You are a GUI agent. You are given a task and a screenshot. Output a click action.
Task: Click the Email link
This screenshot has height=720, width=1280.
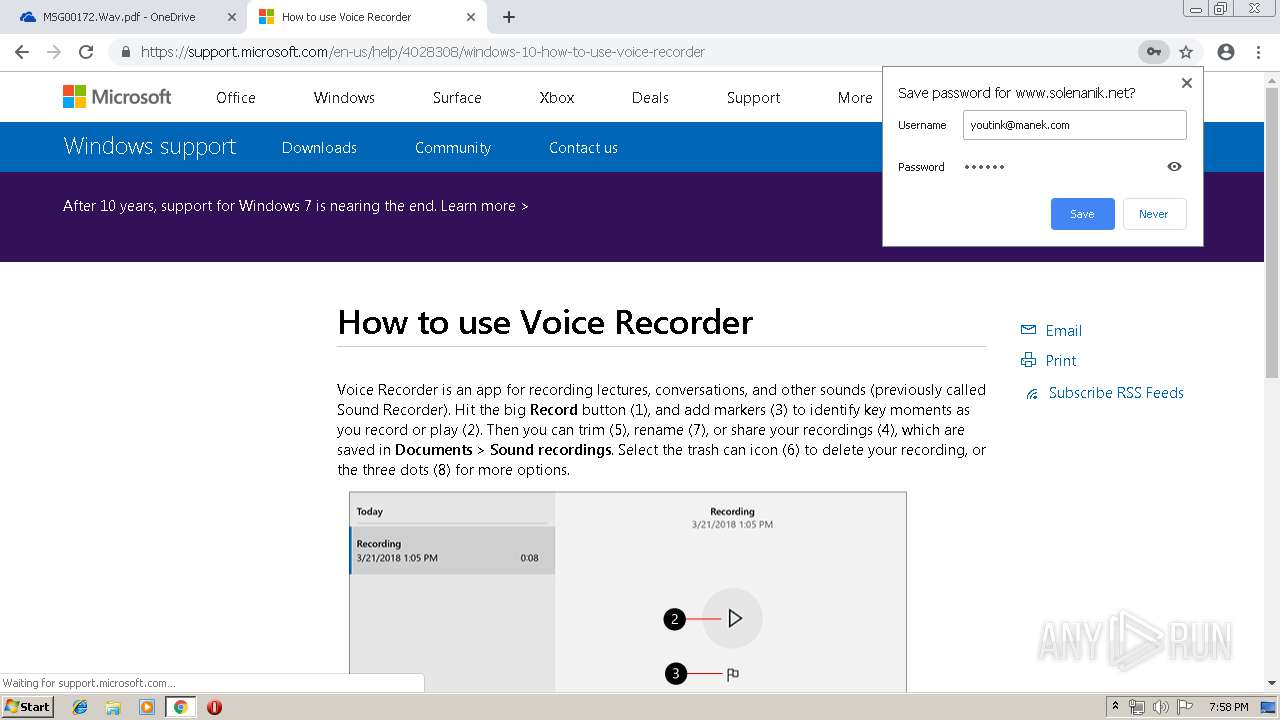1063,331
